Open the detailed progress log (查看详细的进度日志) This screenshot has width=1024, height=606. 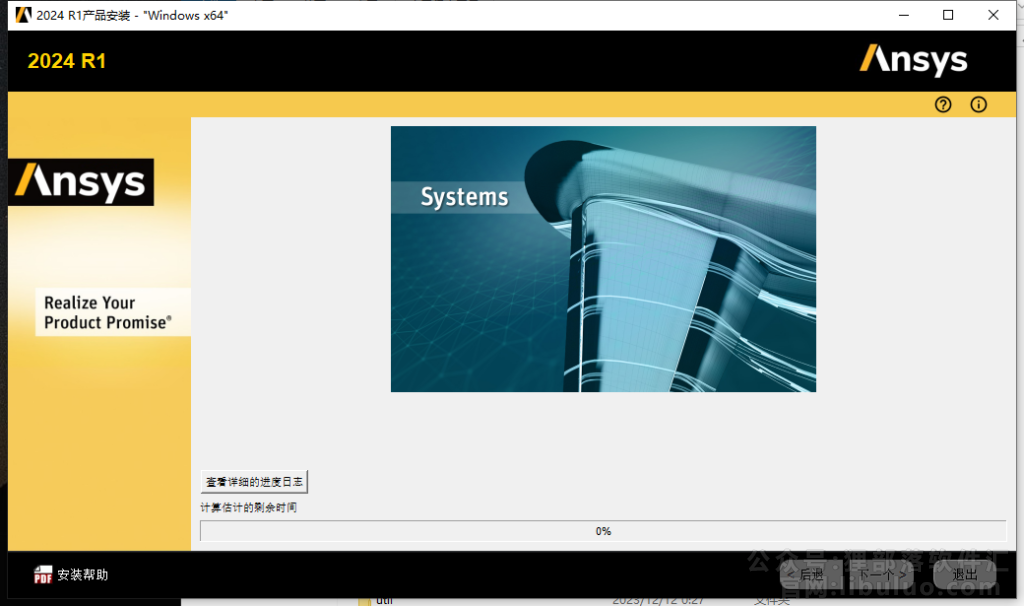tap(253, 481)
